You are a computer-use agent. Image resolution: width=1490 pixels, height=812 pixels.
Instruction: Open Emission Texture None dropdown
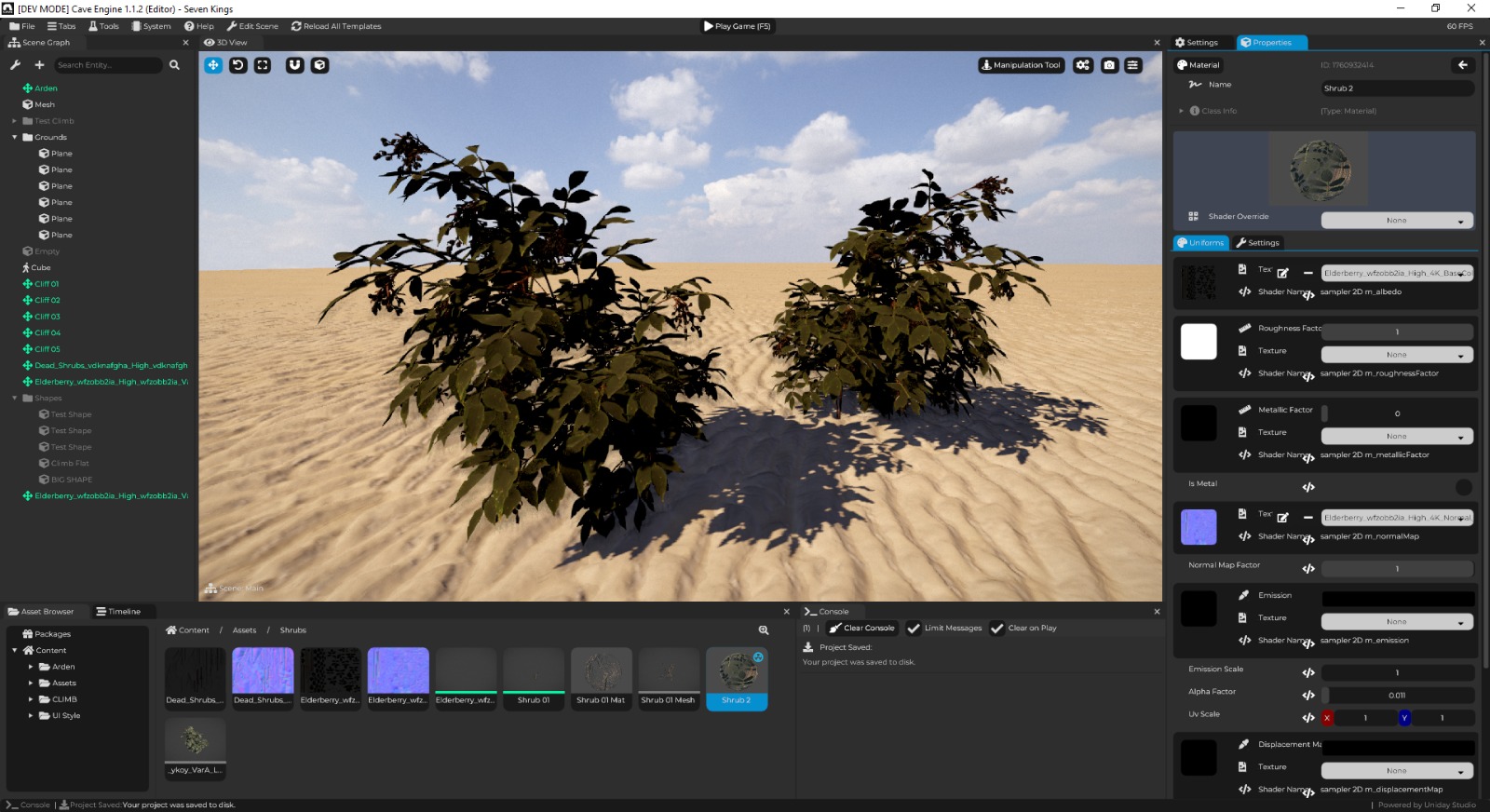coord(1397,622)
